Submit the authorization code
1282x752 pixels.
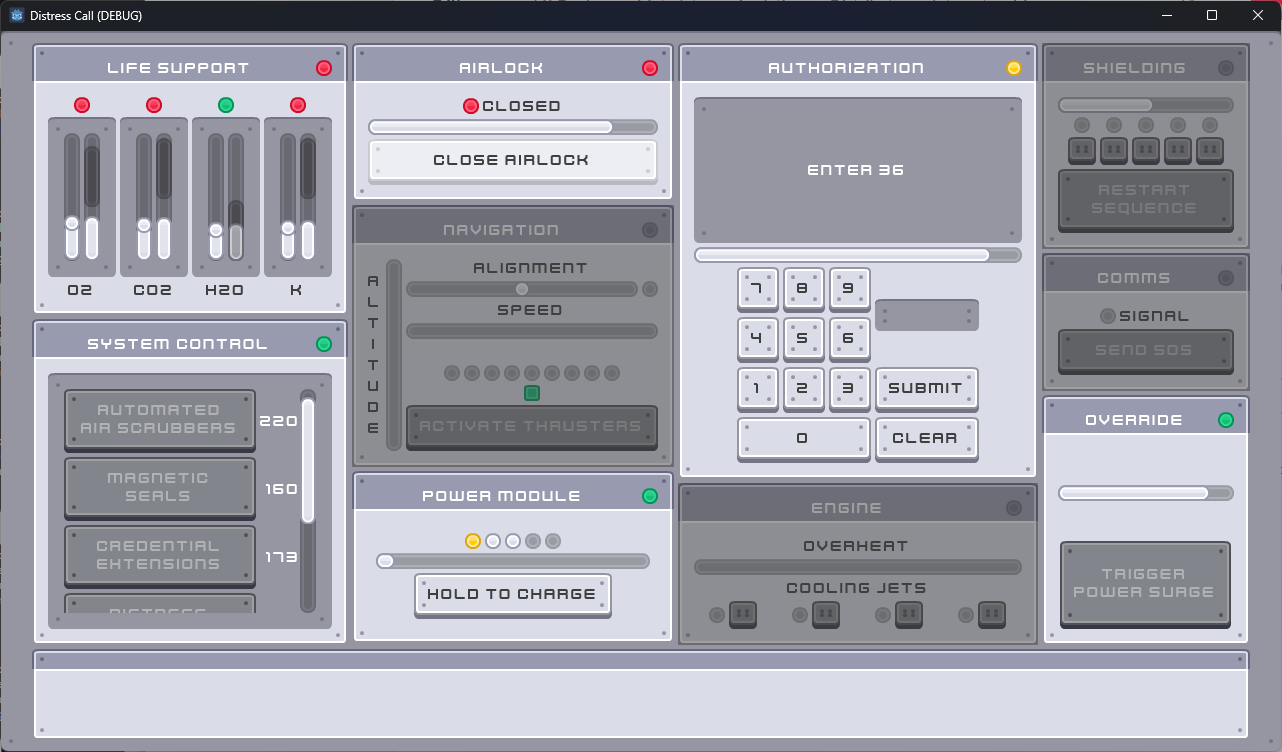pos(926,389)
